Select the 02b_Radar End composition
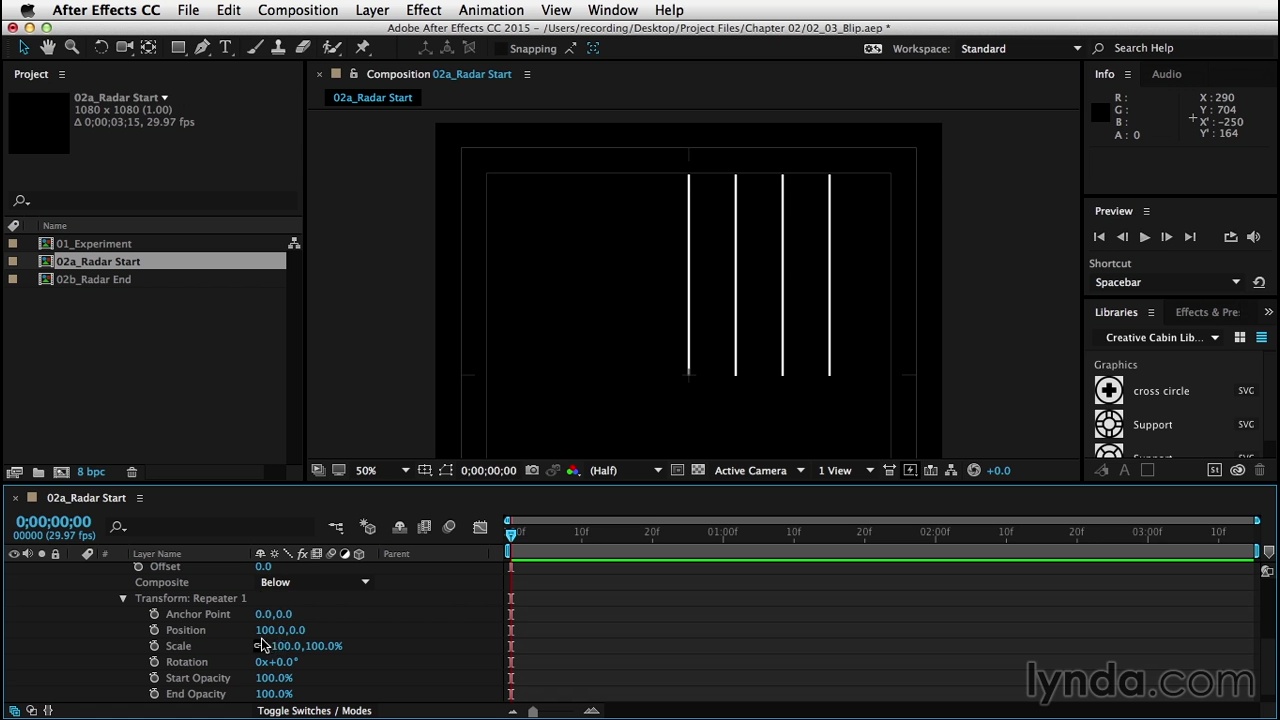The height and width of the screenshot is (720, 1280). click(x=93, y=280)
